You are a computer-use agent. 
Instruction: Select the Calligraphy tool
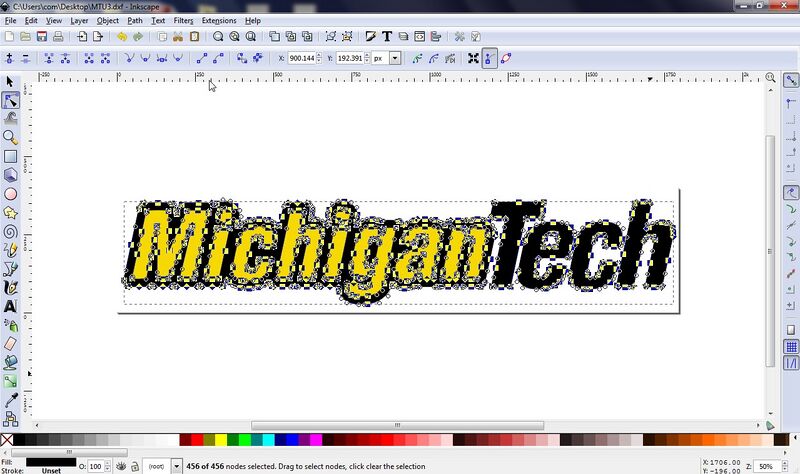coord(10,288)
